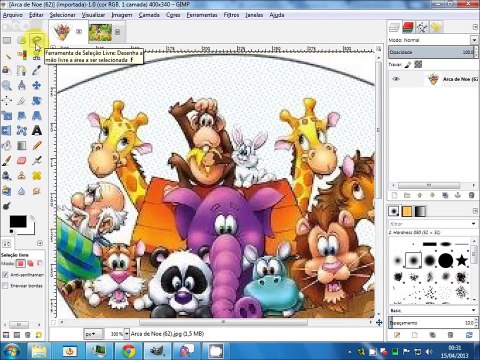480x360 pixels.
Task: Select the Flip tool
Action: 7,130
